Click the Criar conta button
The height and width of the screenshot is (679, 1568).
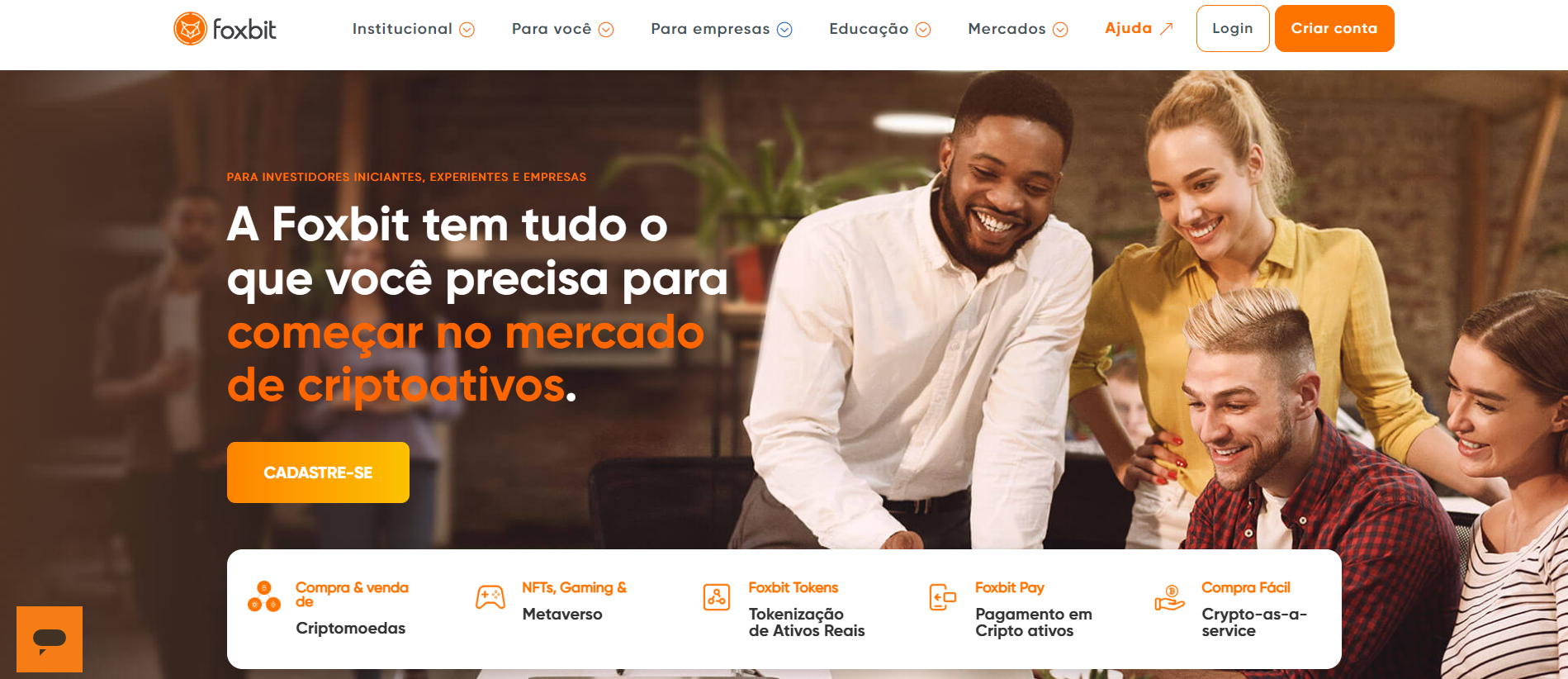[1334, 28]
